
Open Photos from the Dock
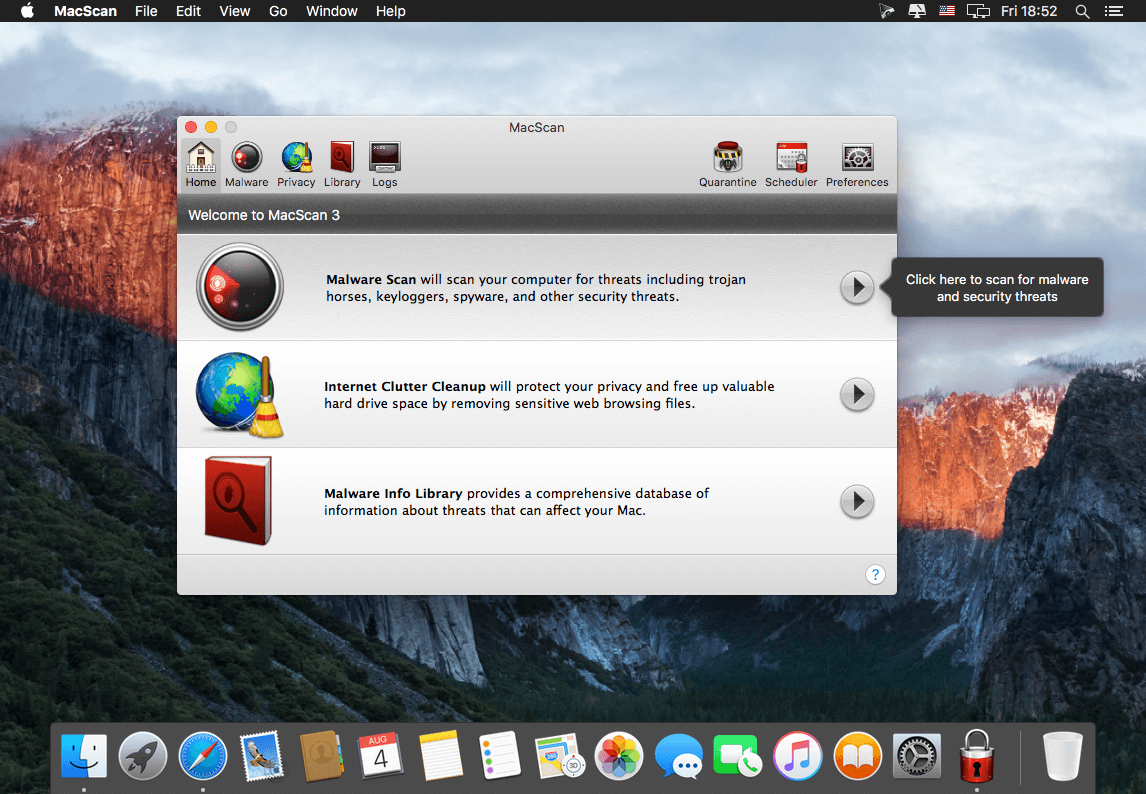click(x=619, y=756)
